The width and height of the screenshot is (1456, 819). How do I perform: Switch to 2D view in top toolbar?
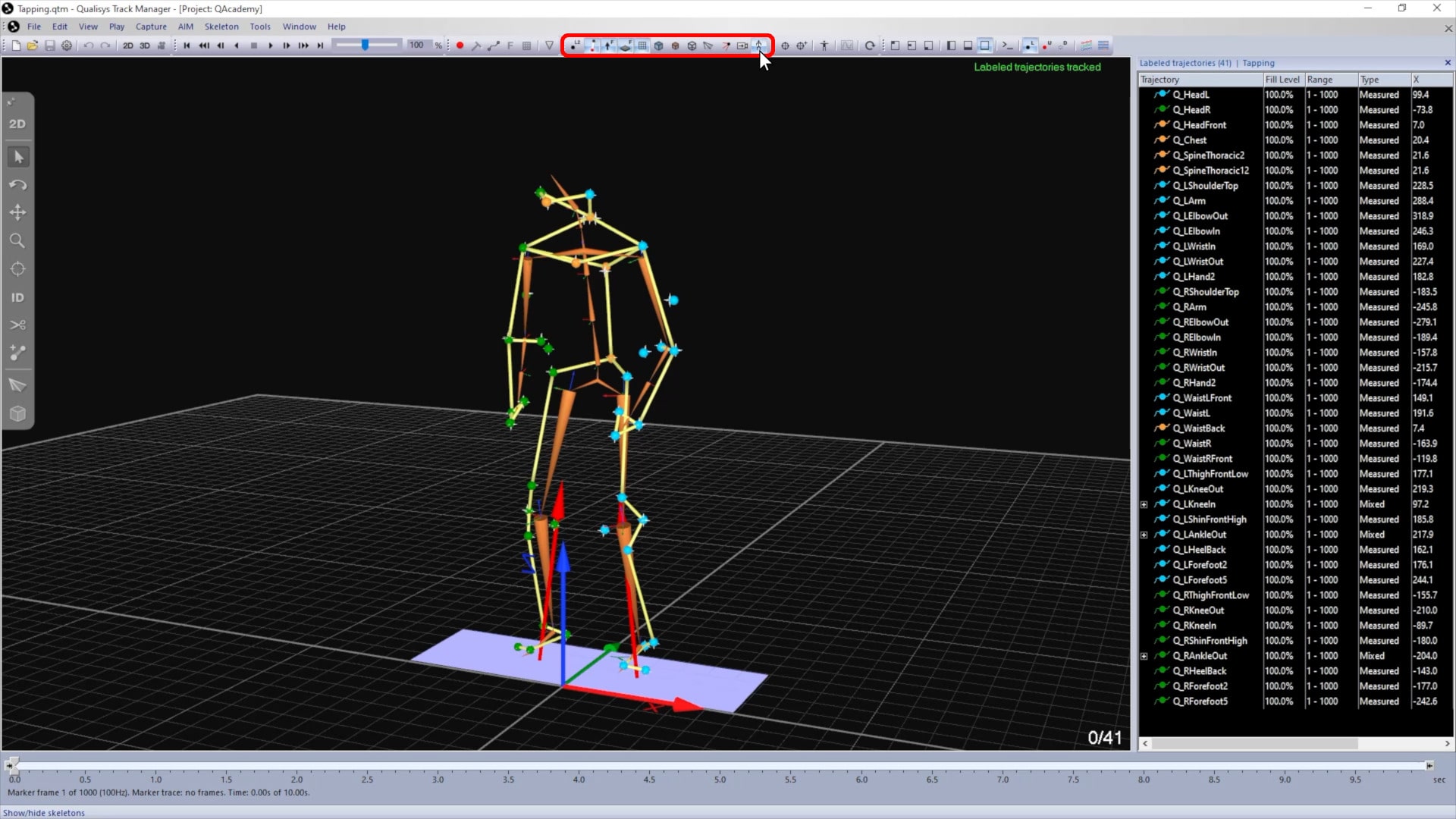coord(127,45)
